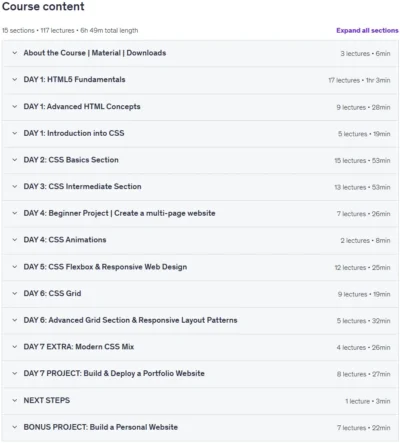Open BONUS PROJECT: Build a Personal Website
Image resolution: width=400 pixels, height=443 pixels.
tap(101, 427)
